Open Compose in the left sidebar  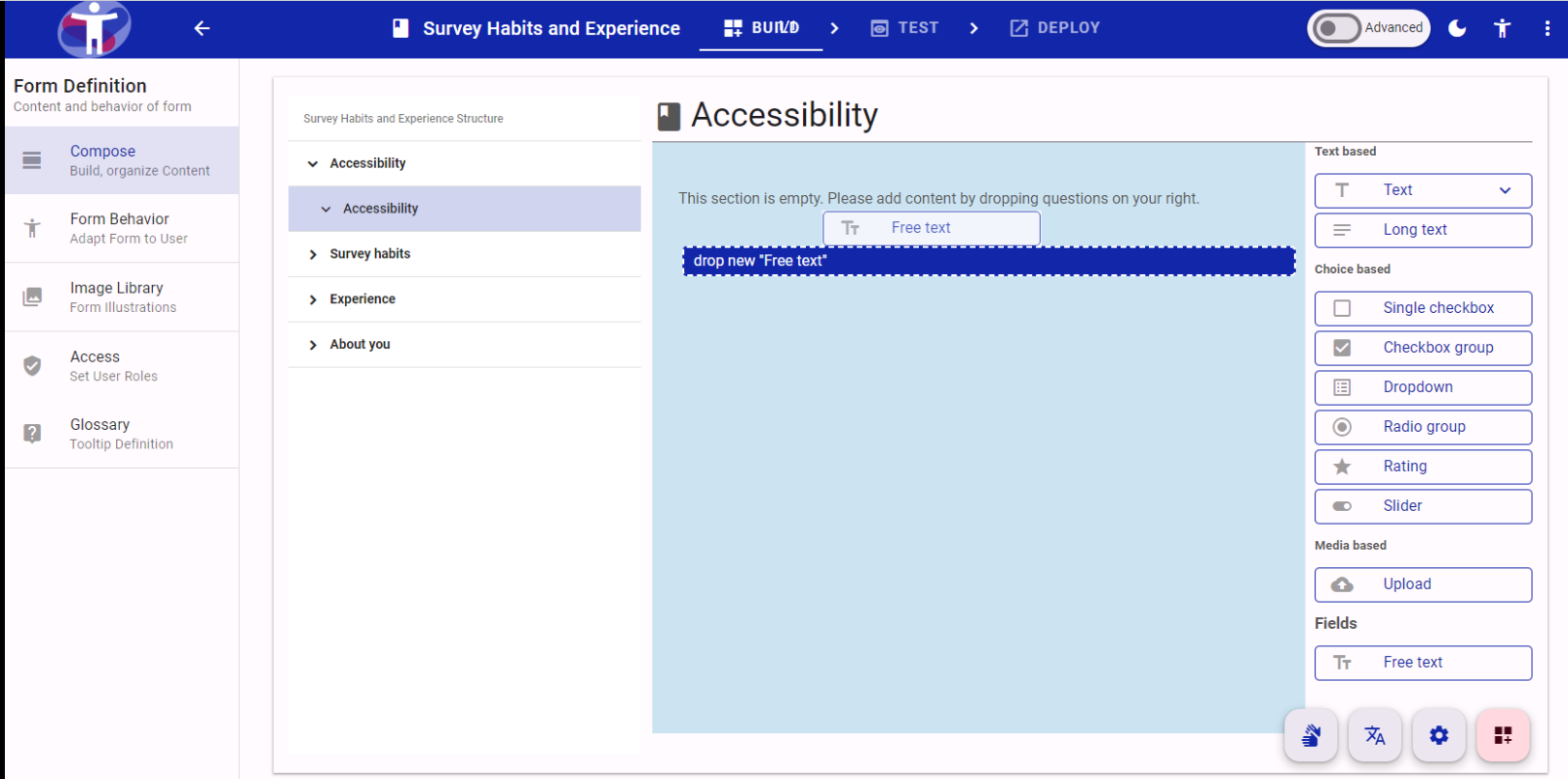click(x=122, y=160)
